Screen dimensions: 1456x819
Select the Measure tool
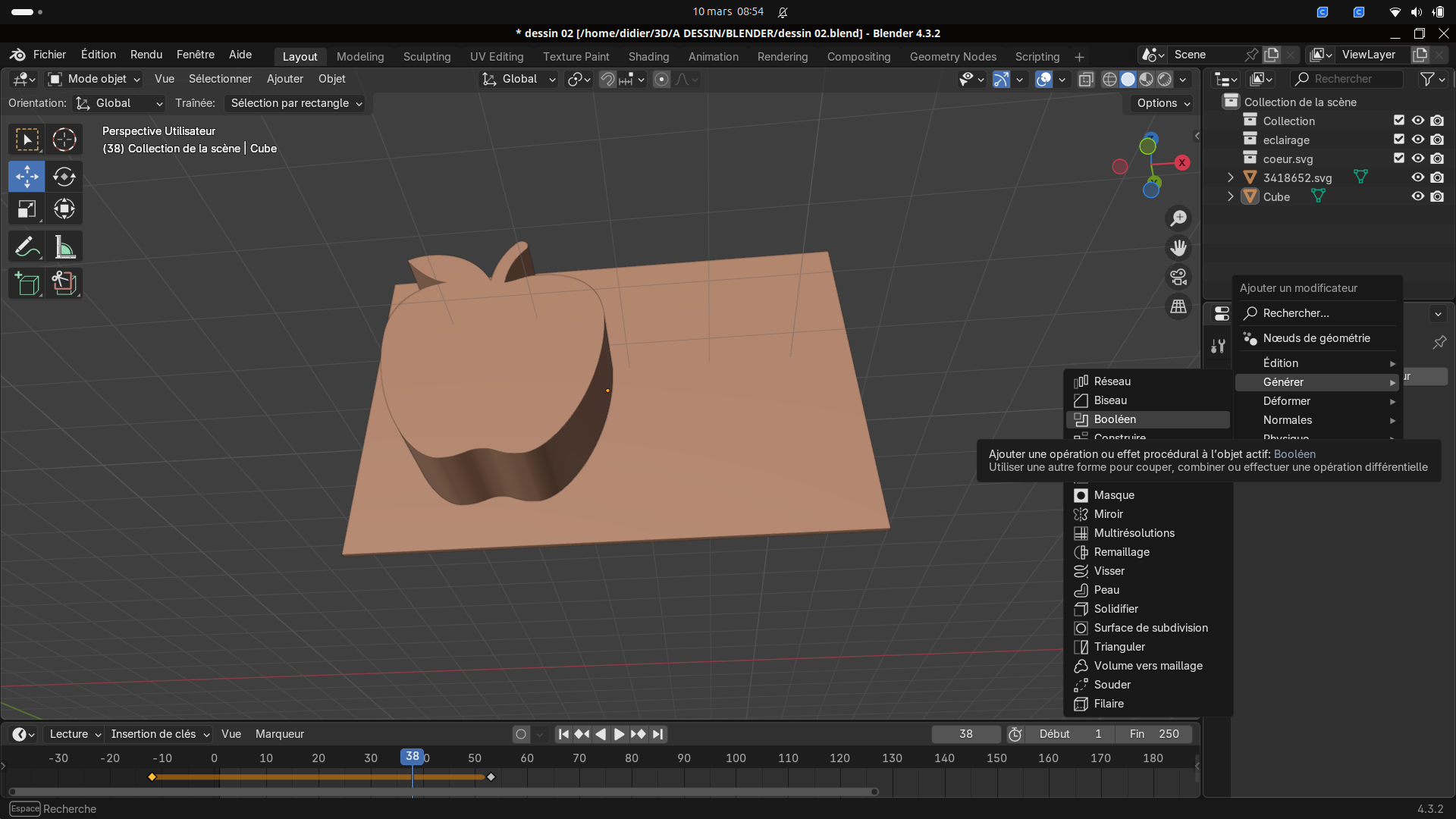click(x=64, y=247)
